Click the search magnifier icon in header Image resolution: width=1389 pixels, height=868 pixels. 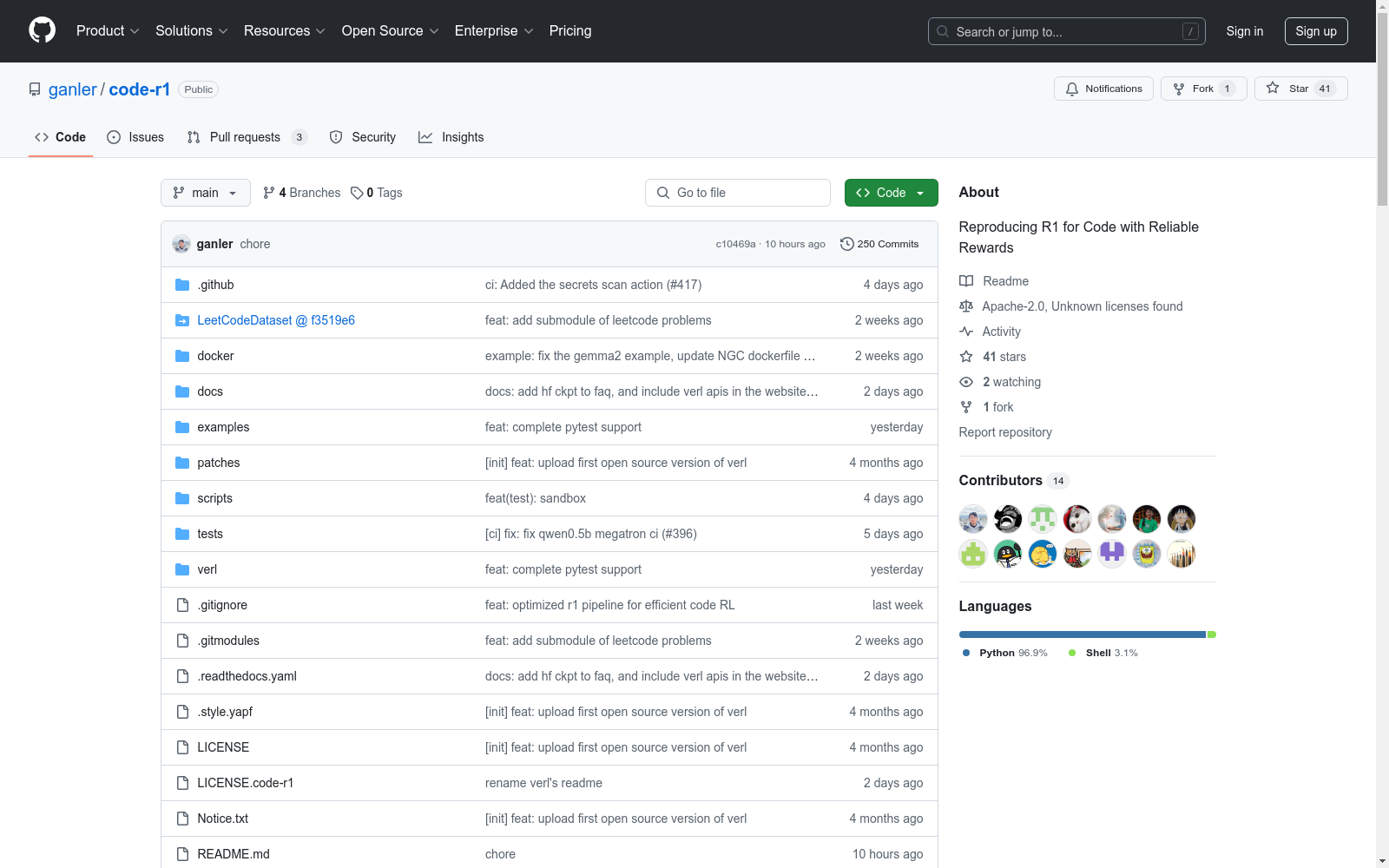(x=943, y=31)
